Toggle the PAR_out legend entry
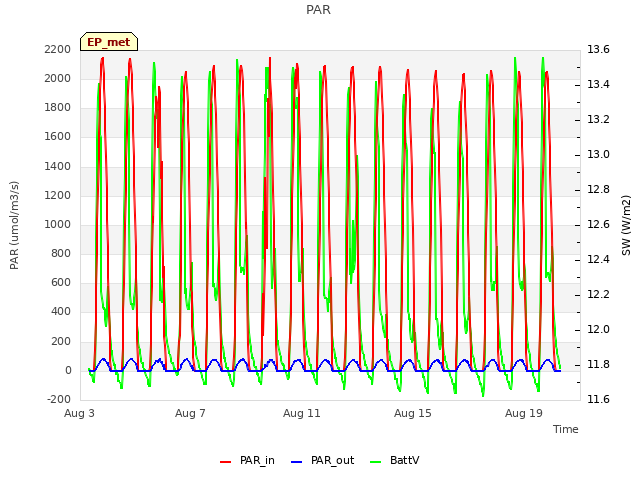The height and width of the screenshot is (480, 640). [x=322, y=460]
